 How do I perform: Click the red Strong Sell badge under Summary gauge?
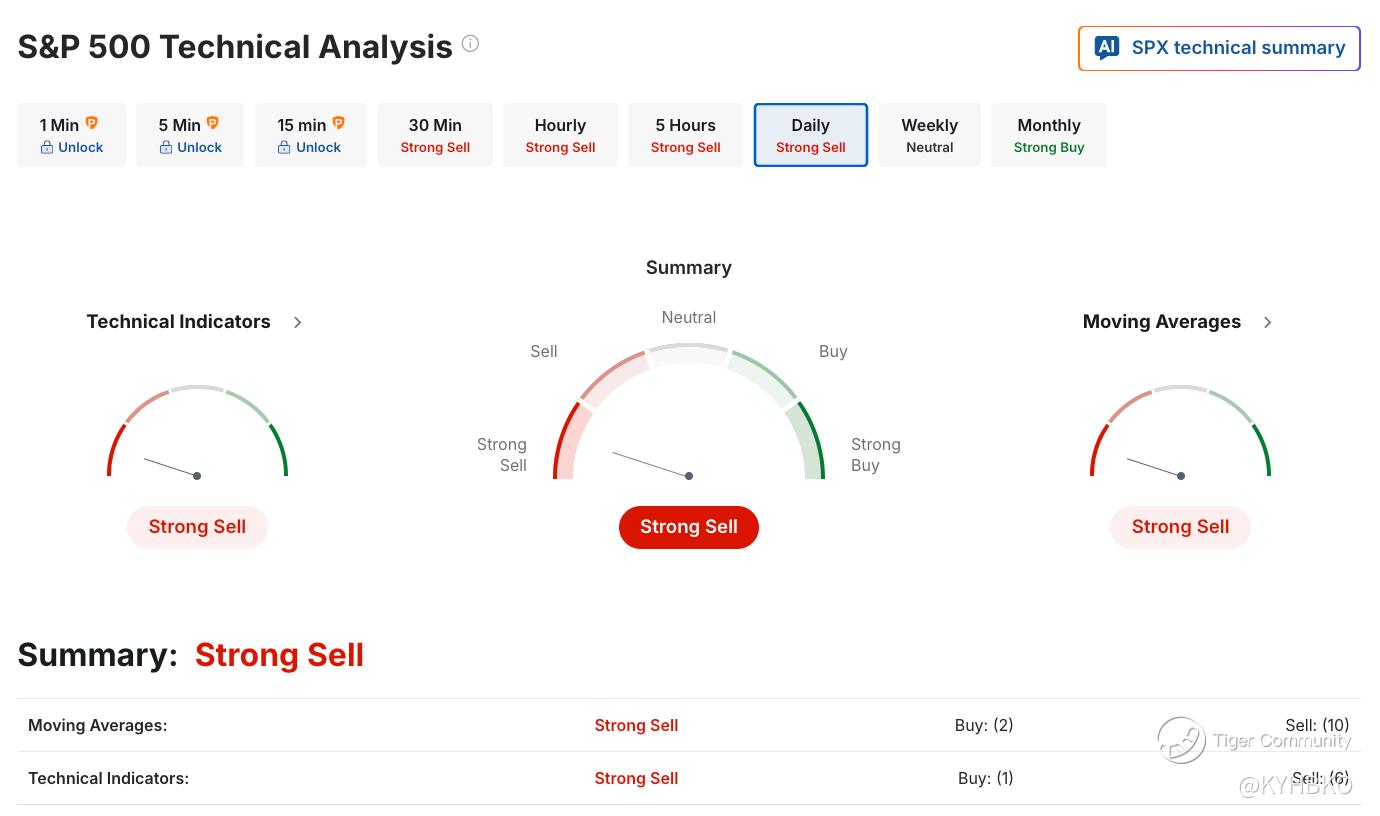[x=689, y=527]
